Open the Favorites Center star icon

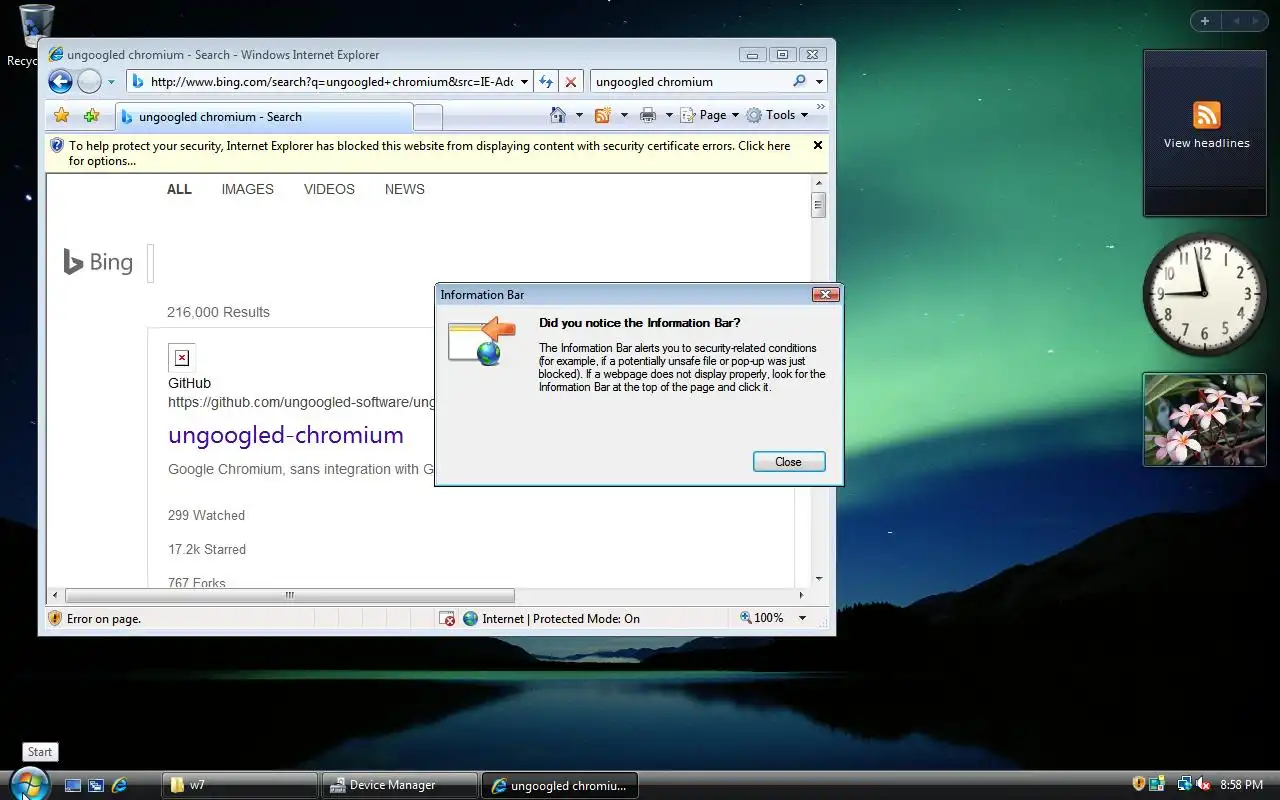(62, 116)
